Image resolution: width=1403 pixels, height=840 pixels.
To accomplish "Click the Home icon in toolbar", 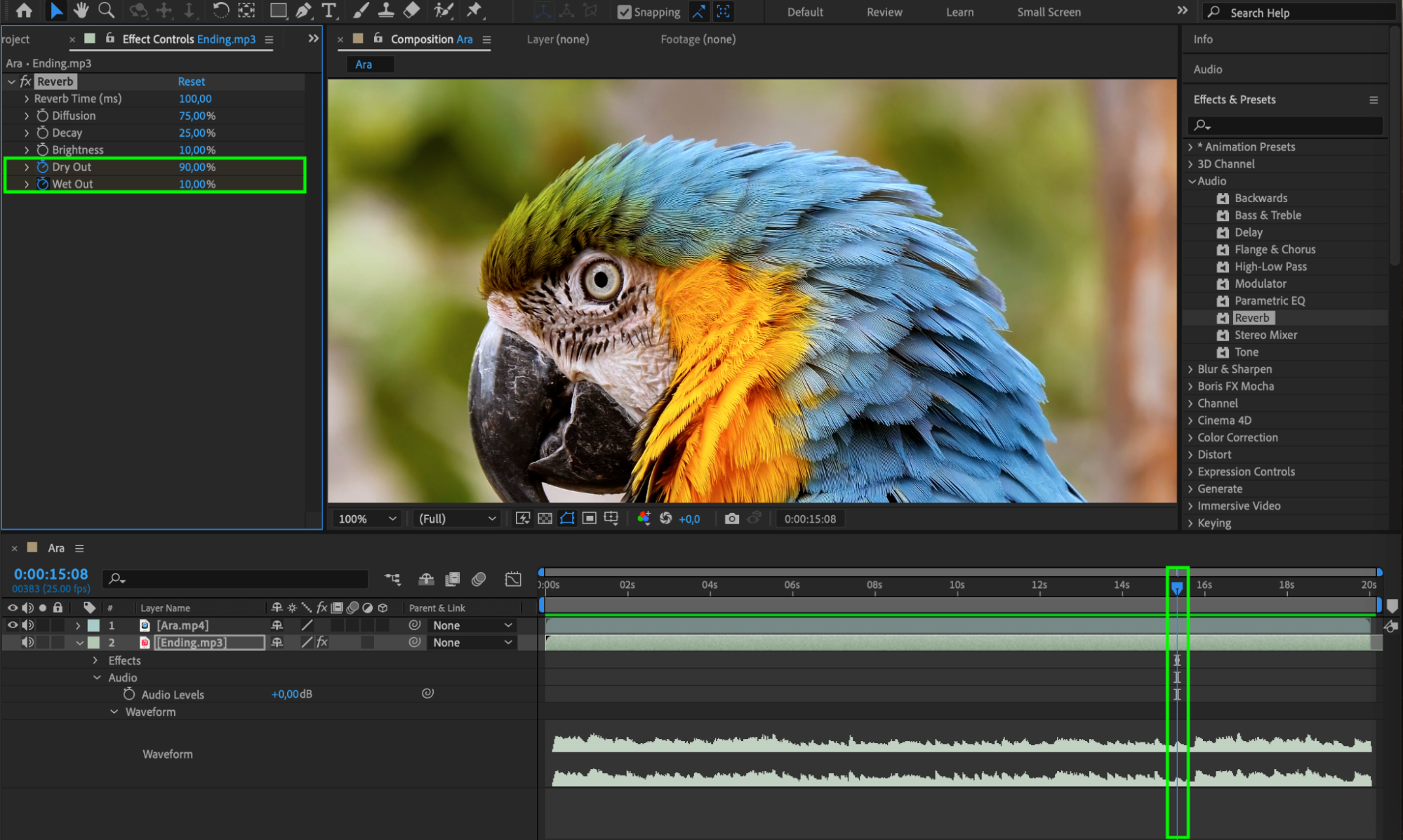I will point(24,11).
